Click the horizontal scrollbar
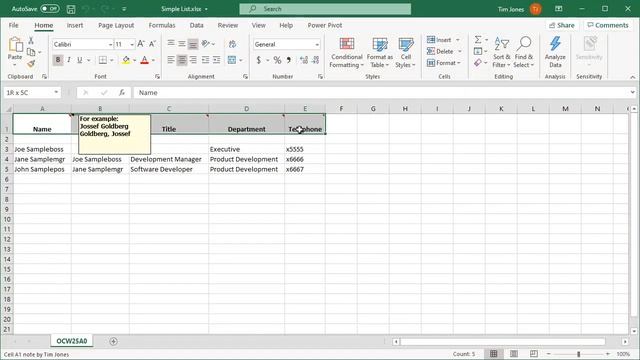Screen dimensions: 640x360 502,342
